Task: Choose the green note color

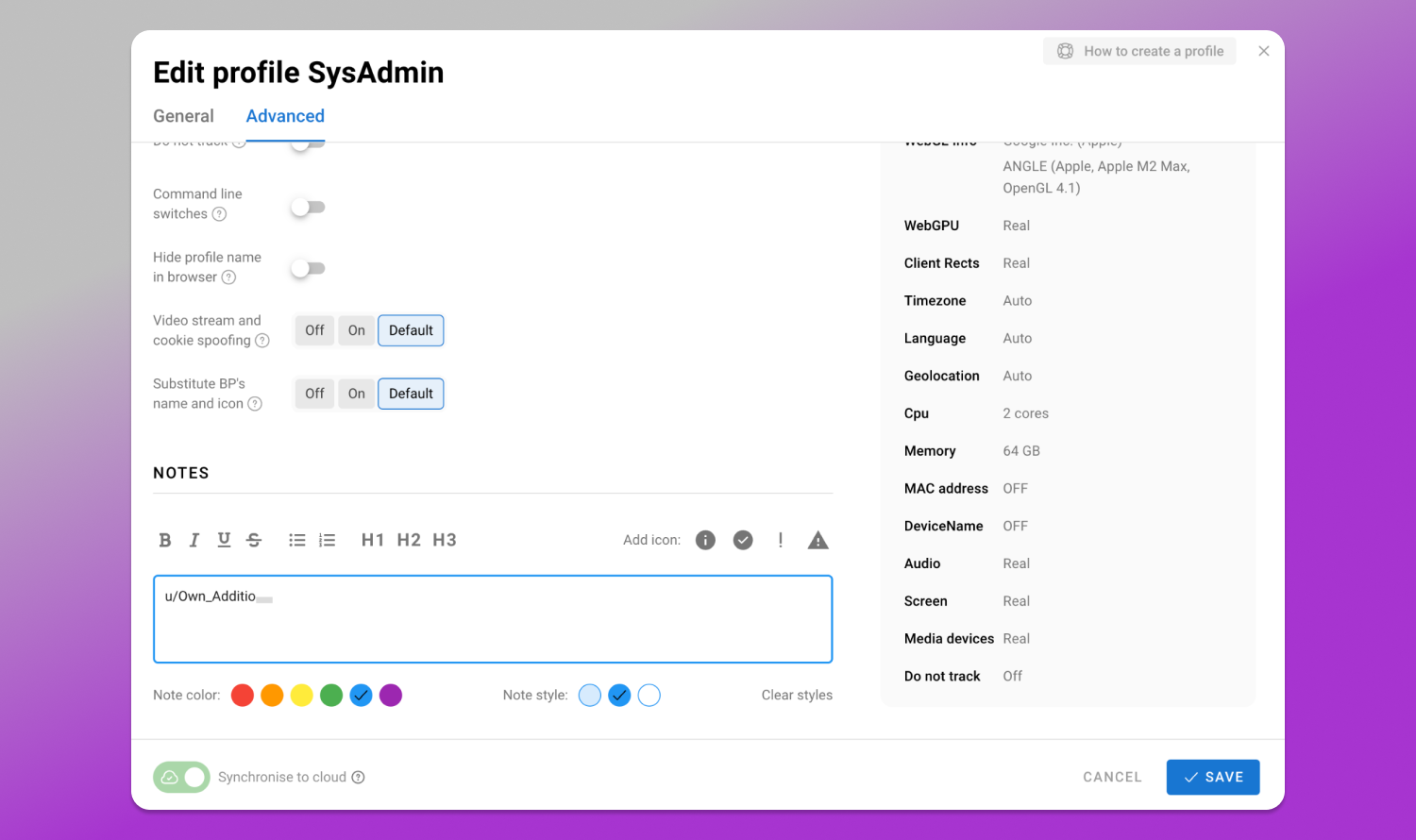Action: tap(331, 696)
